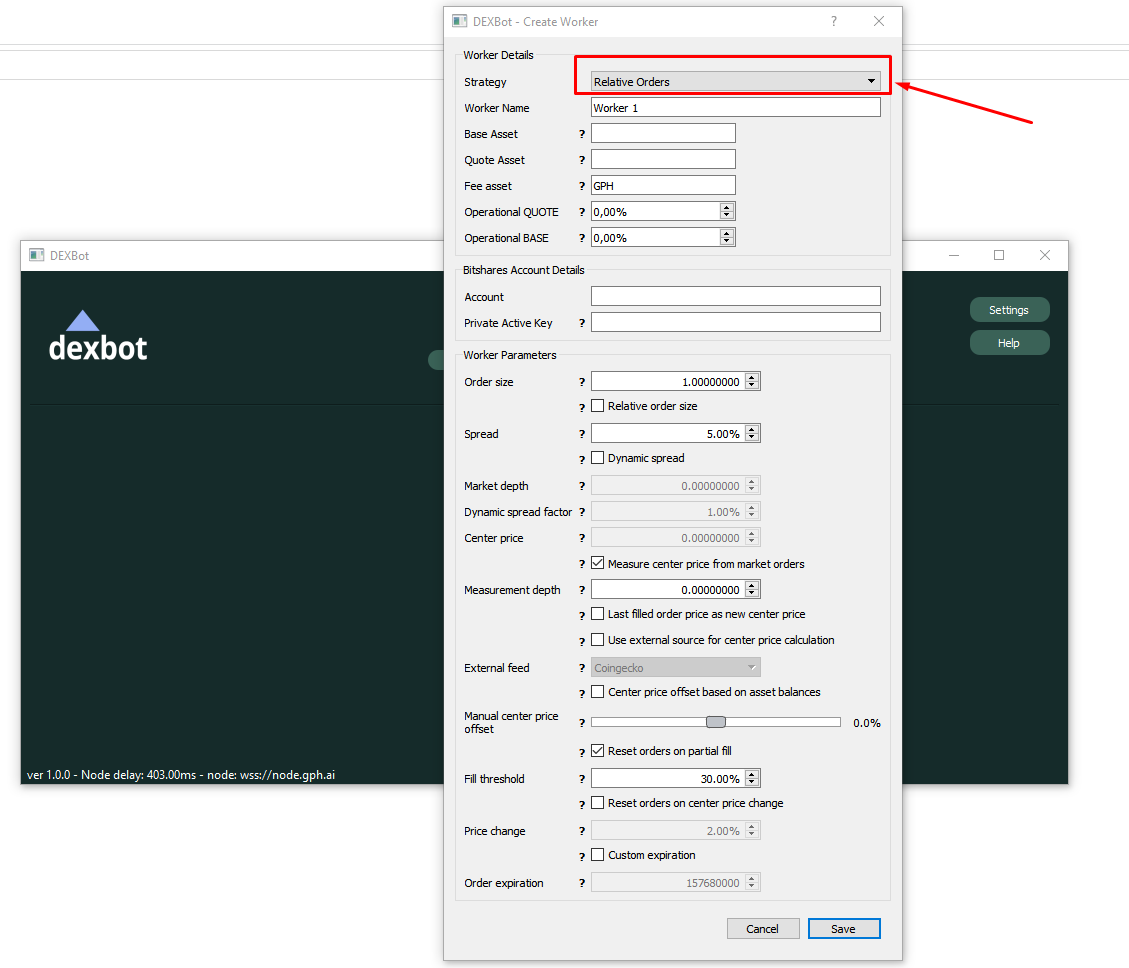The image size is (1129, 968).
Task: Click the node status text in DEXBot
Action: pyautogui.click(x=181, y=774)
